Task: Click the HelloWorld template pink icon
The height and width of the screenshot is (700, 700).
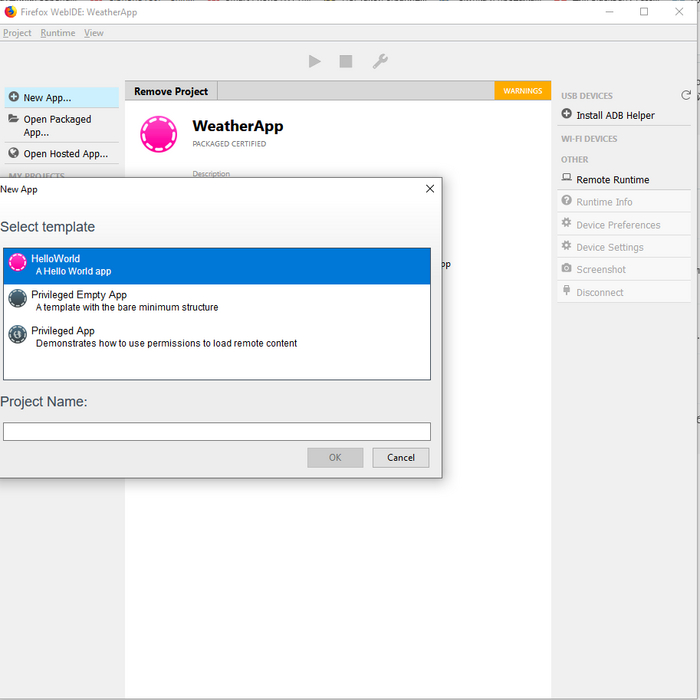Action: click(18, 262)
